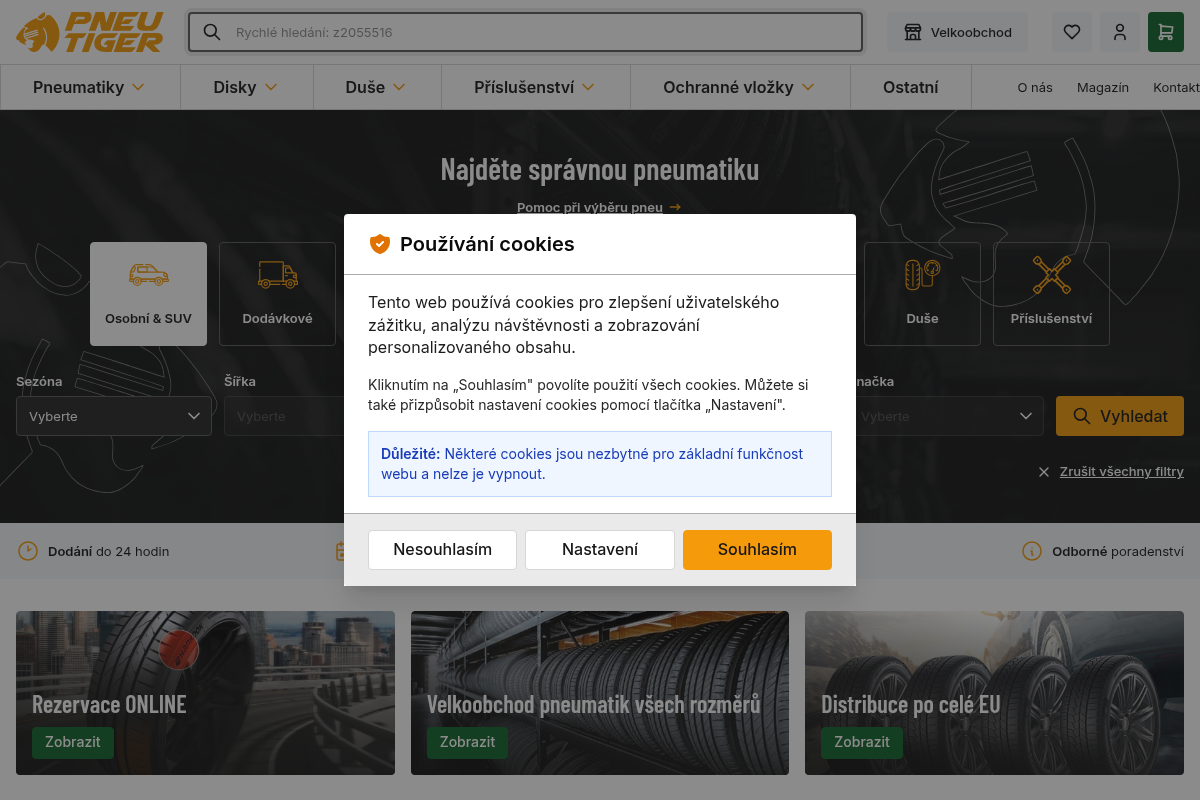Screen dimensions: 1200x800
Task: Select the Dodávkové van category
Action: (x=277, y=294)
